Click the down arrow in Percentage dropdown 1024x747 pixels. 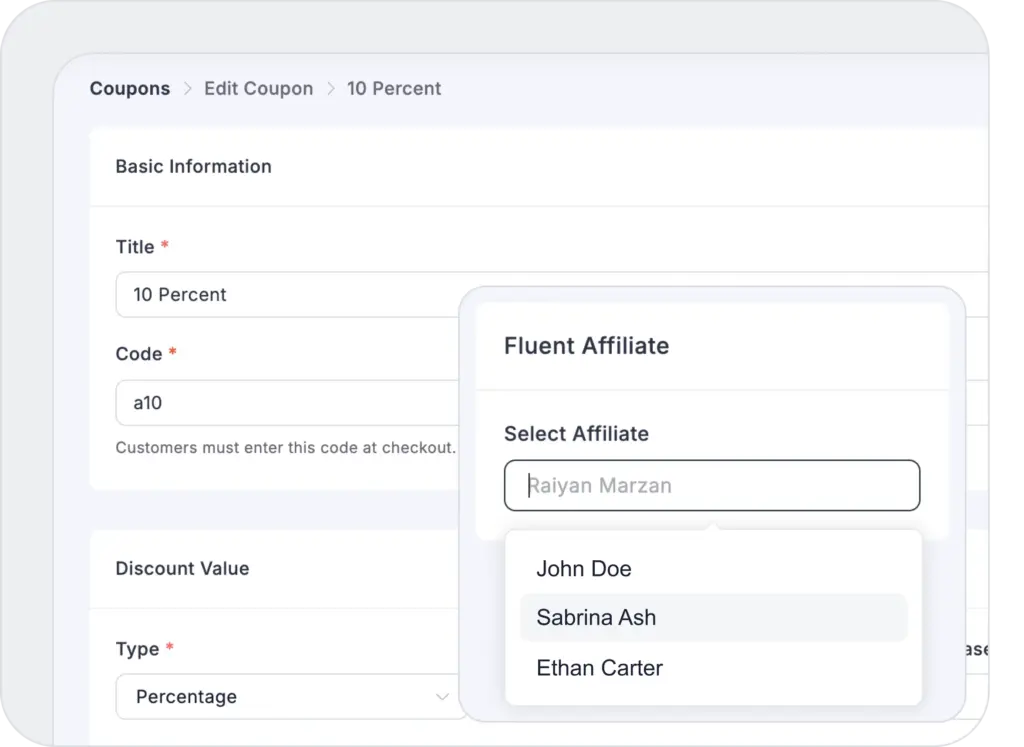coord(442,696)
